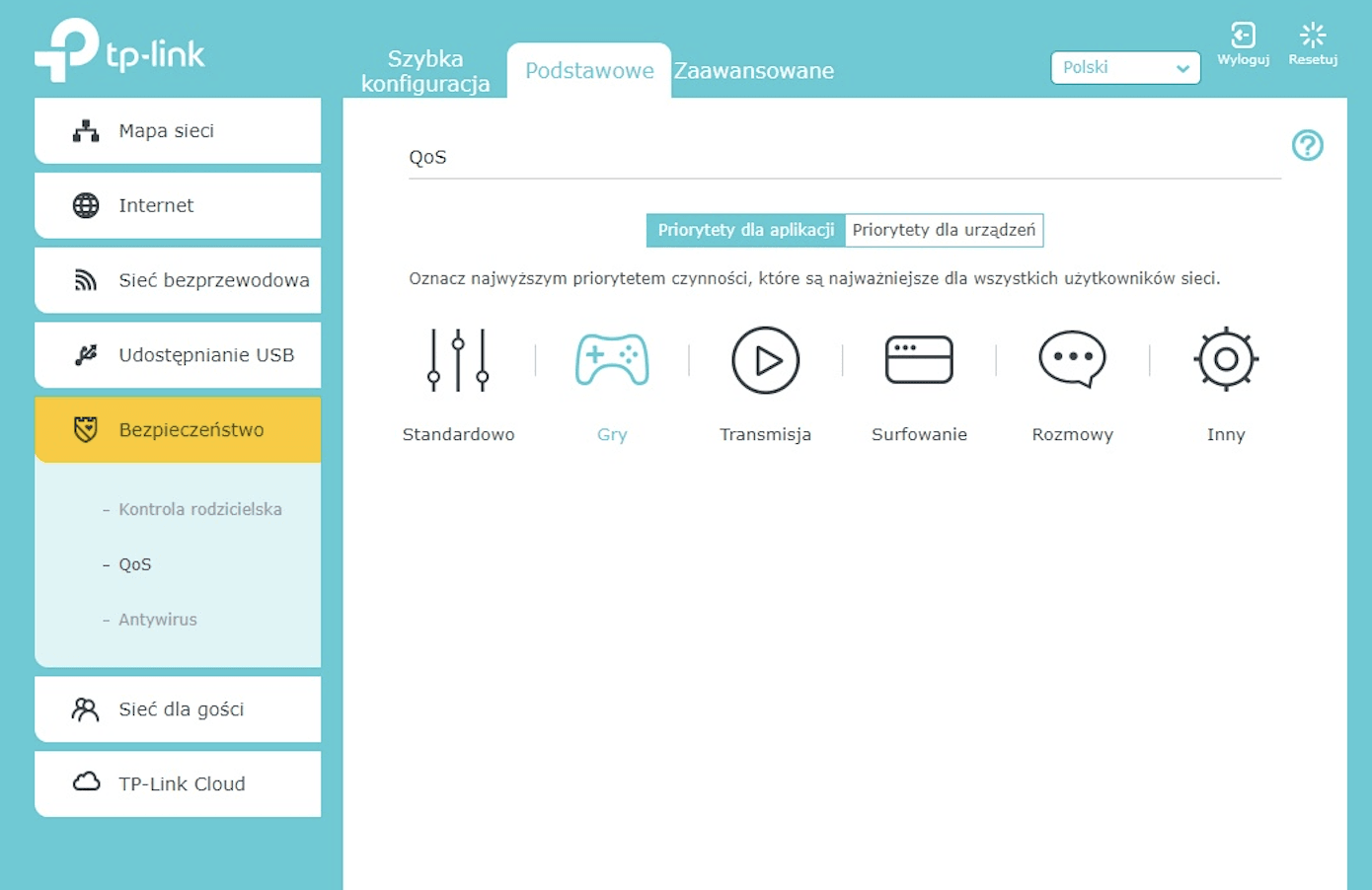Open the help question mark icon

(x=1308, y=146)
